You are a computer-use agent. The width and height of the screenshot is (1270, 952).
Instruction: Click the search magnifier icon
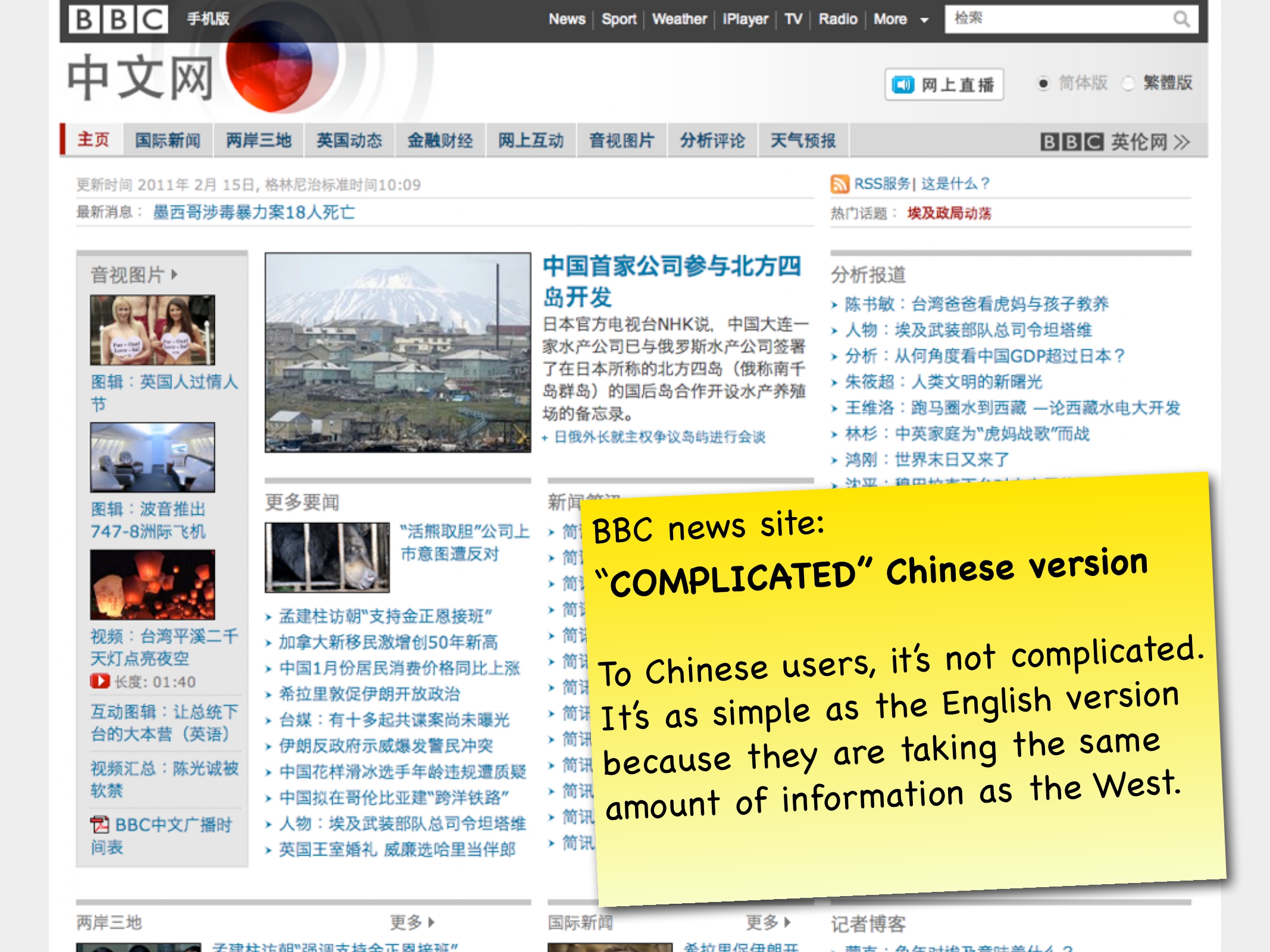pyautogui.click(x=1181, y=19)
